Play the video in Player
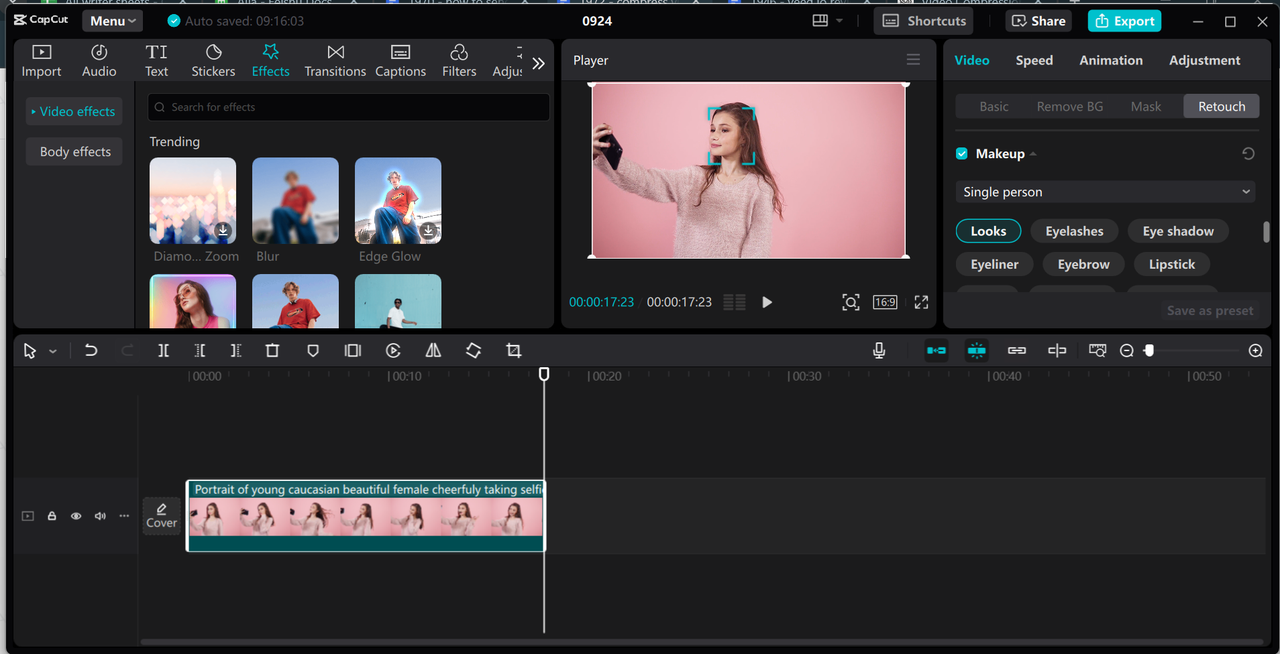Viewport: 1280px width, 654px height. tap(767, 302)
